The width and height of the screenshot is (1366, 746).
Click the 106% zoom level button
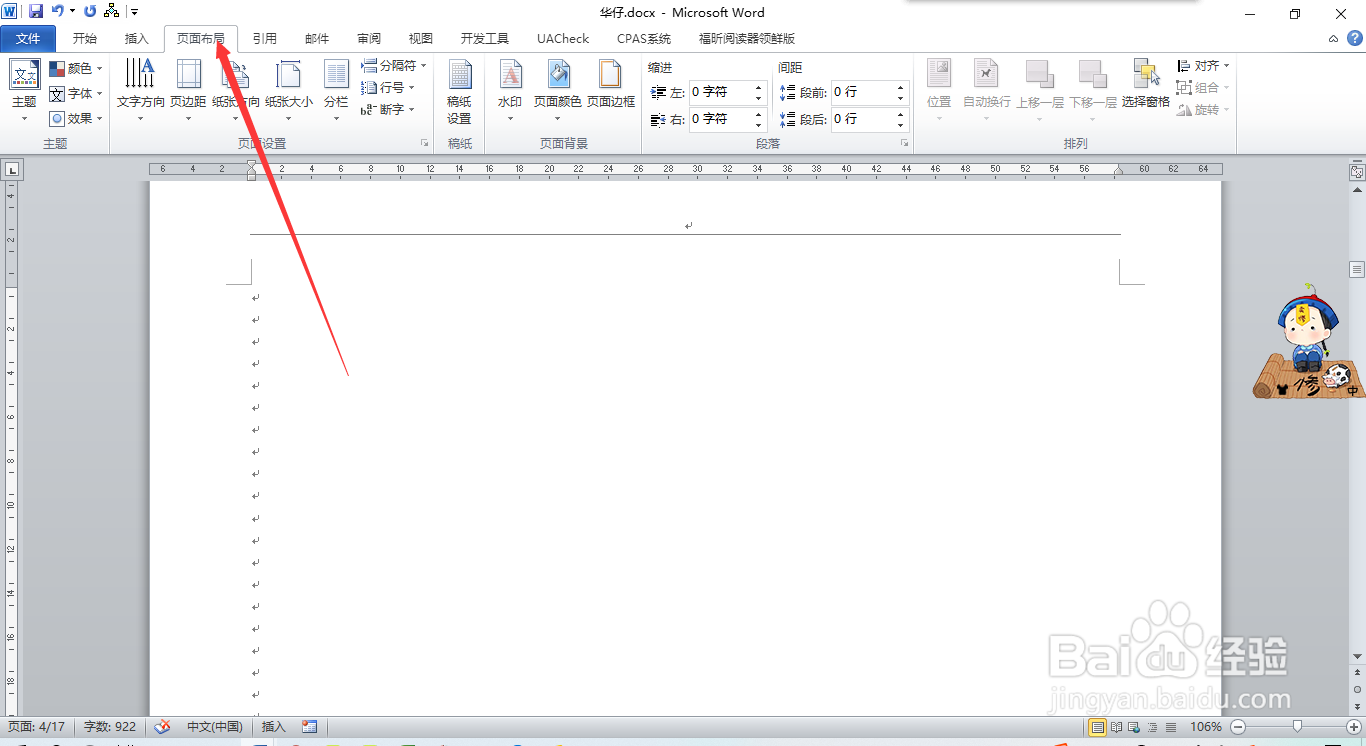tap(1206, 727)
